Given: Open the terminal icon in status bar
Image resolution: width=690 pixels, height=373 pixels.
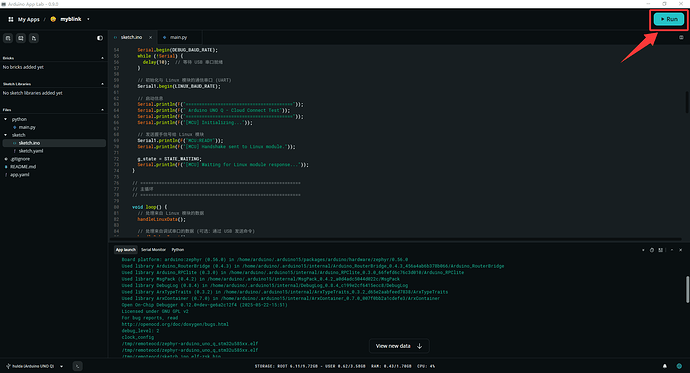Looking at the screenshot, I should 77,366.
